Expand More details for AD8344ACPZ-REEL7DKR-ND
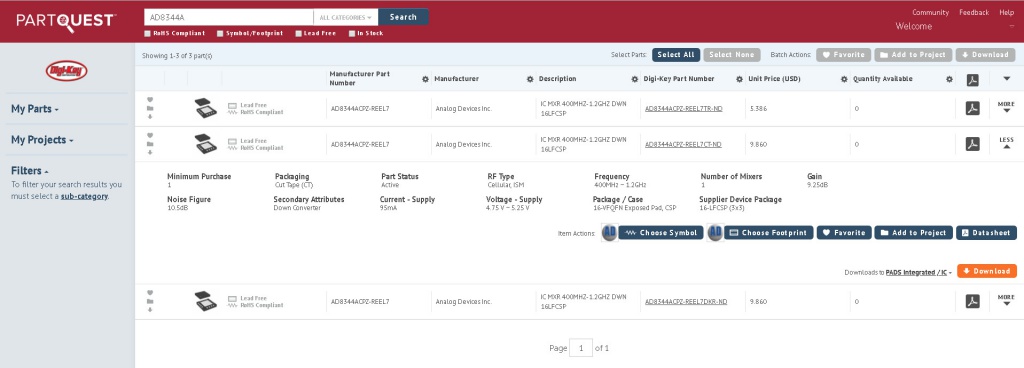Screen dimensions: 1024x368 pos(1006,300)
